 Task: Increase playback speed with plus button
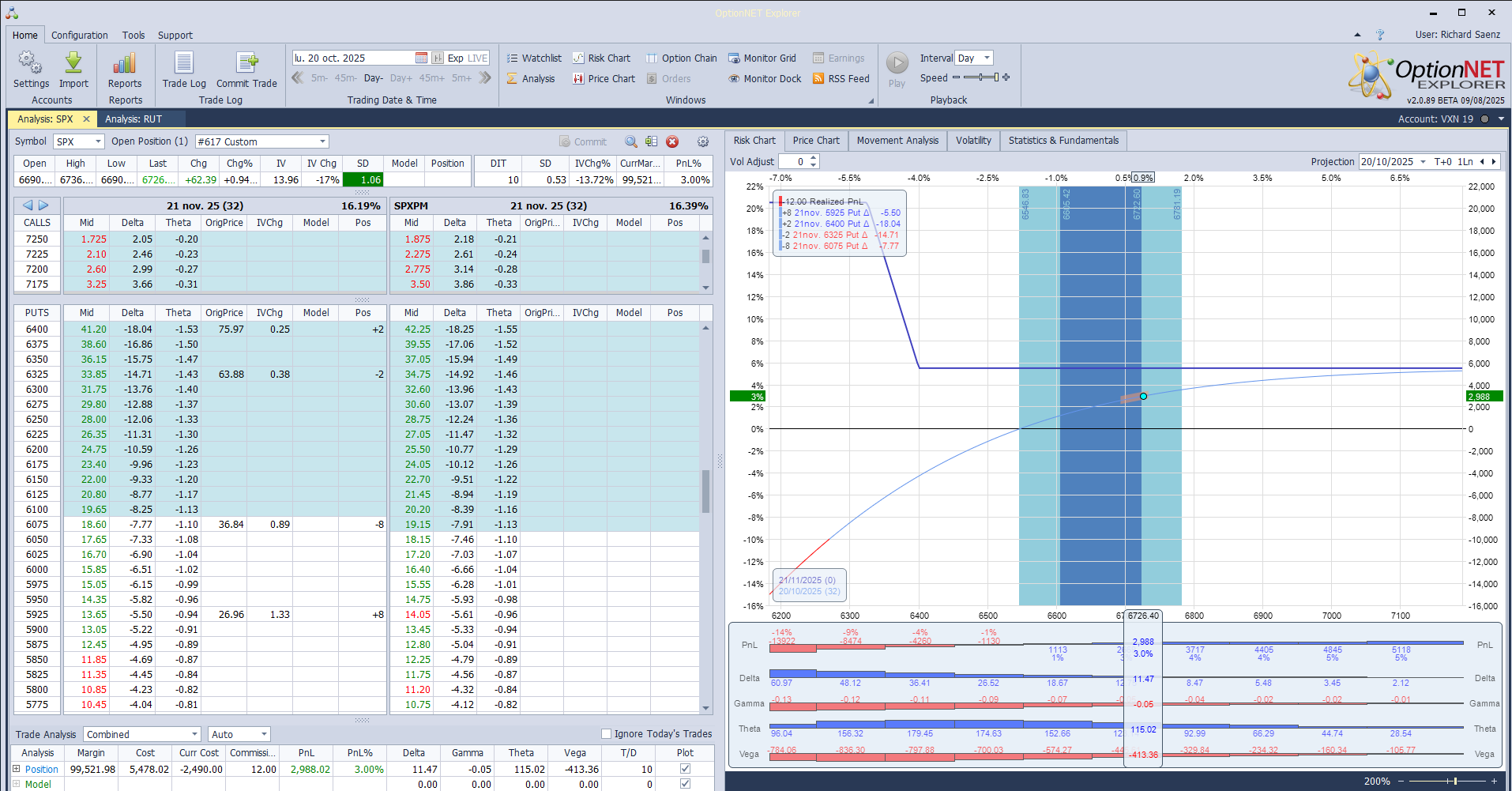[x=1006, y=77]
